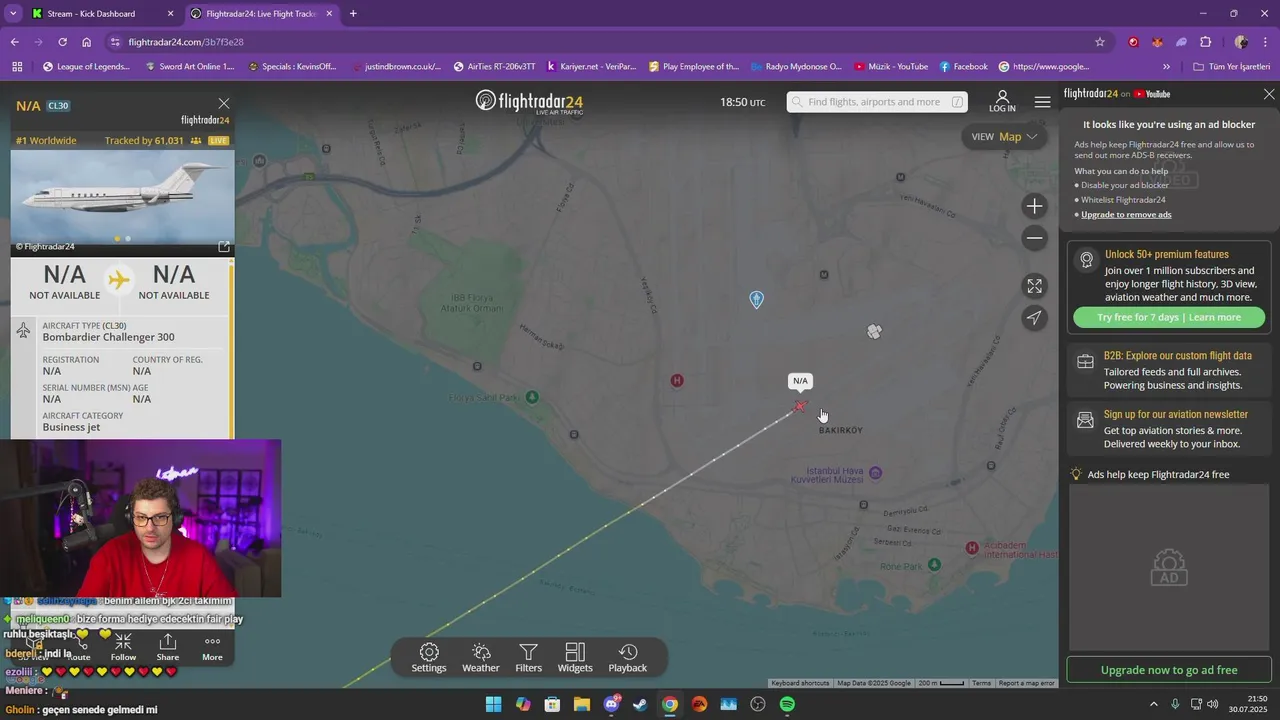Bookmark this page with star icon
Screen dimensions: 1280x720
coord(1100,42)
